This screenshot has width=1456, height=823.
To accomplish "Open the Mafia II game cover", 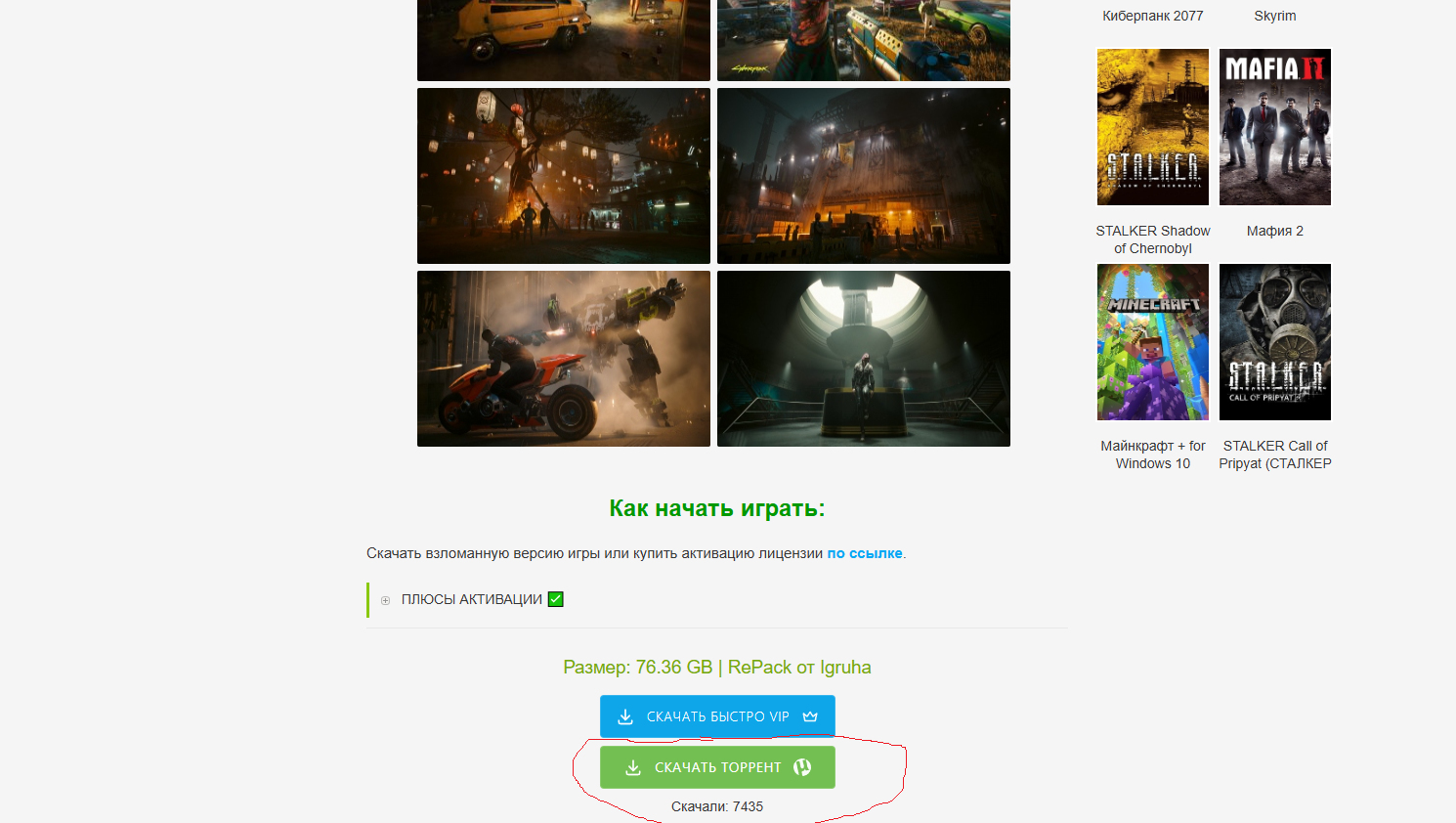I will [x=1275, y=127].
